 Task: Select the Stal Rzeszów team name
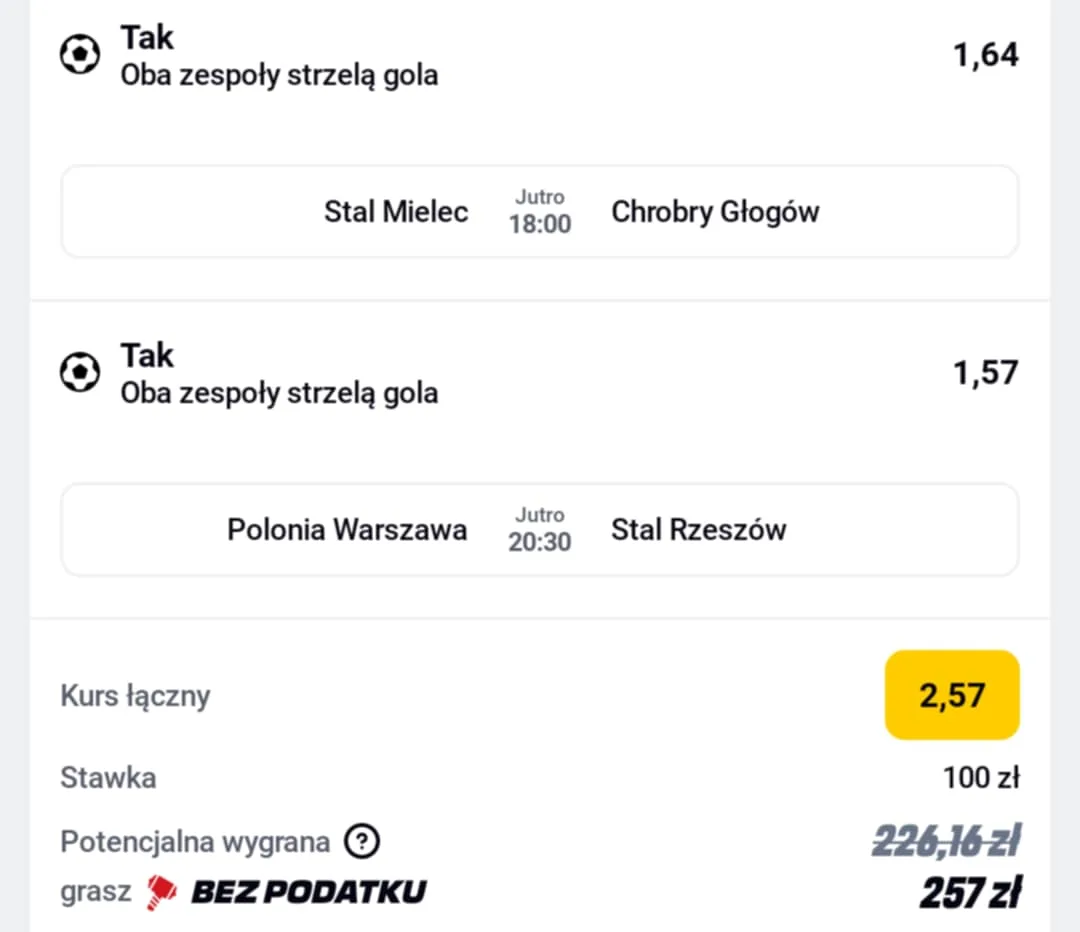pos(698,530)
